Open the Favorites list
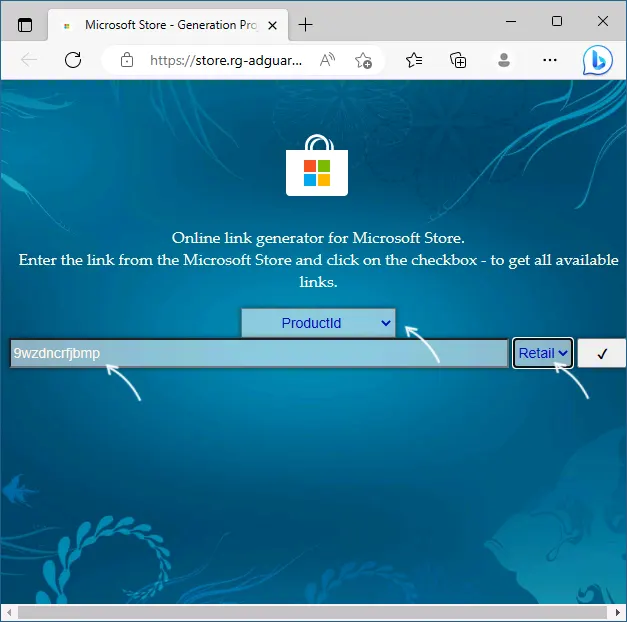Screen dimensions: 627x622 [414, 60]
